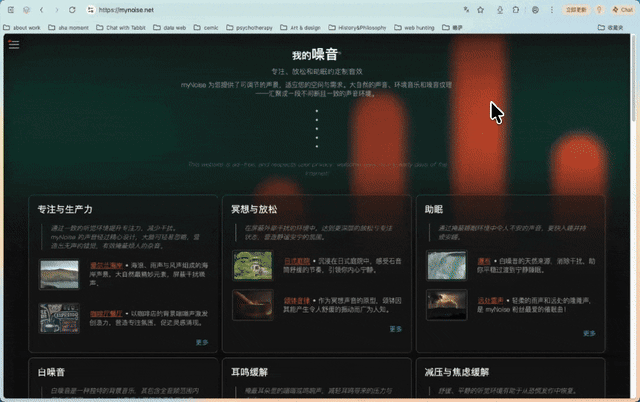
Task: Open the thunderstorm thumbnail
Action: point(447,305)
